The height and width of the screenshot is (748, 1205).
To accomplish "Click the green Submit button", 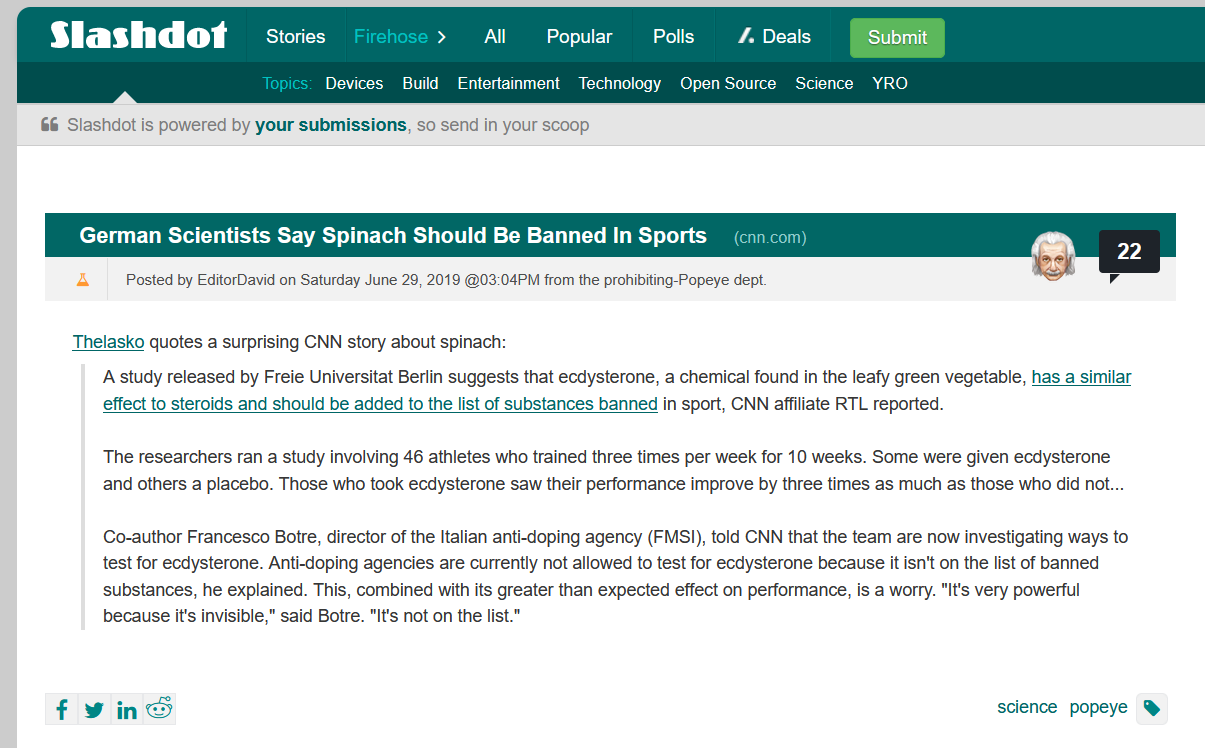I will [x=896, y=36].
